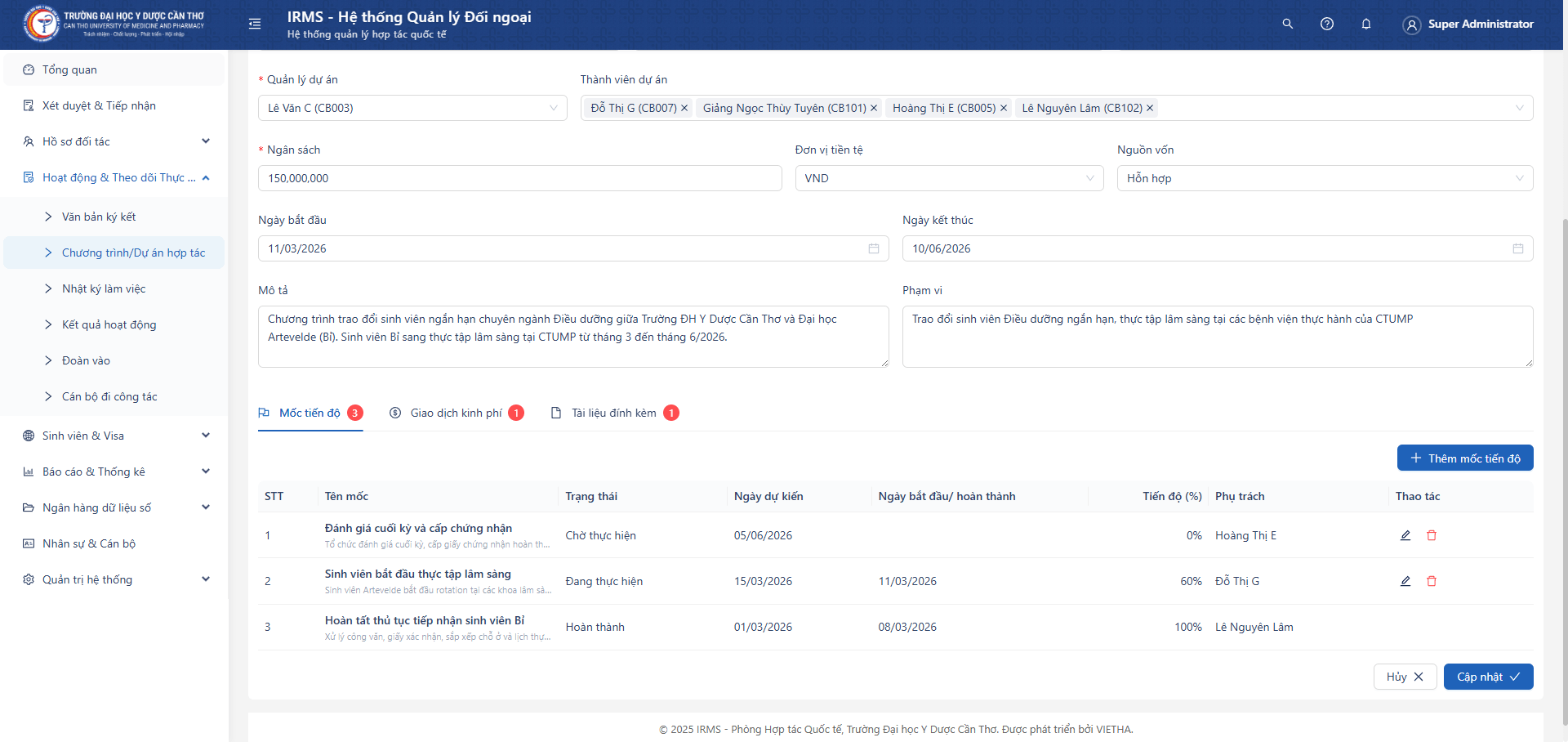Screen dimensions: 1568x742
Task: Click Thêm mốc tiến độ button
Action: tap(1464, 458)
